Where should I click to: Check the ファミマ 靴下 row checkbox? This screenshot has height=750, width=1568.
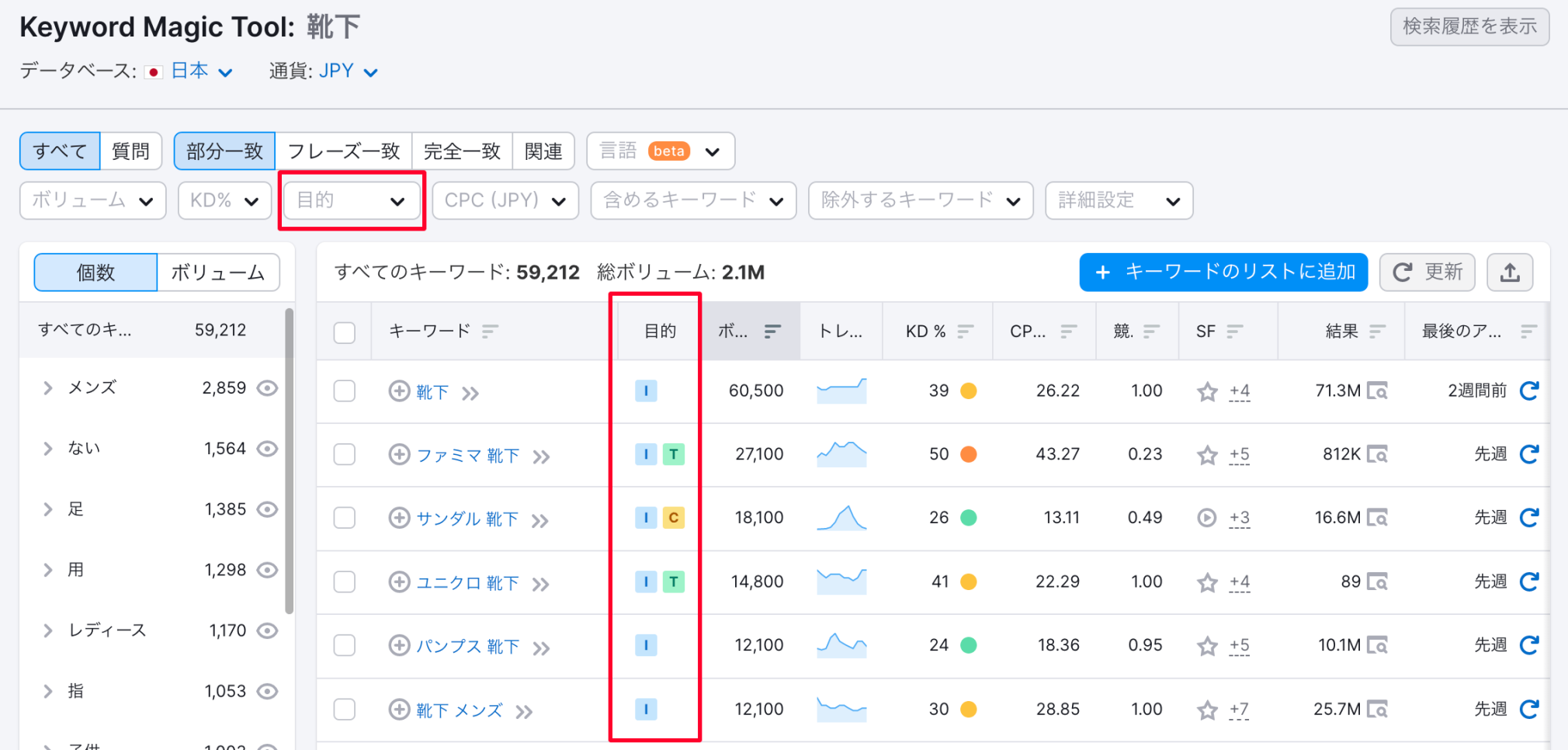pos(345,454)
